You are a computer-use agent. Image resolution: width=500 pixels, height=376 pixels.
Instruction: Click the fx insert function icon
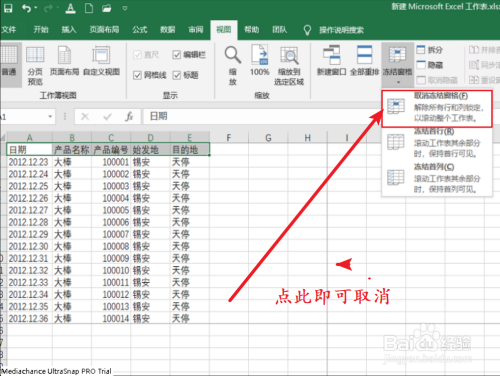(129, 117)
